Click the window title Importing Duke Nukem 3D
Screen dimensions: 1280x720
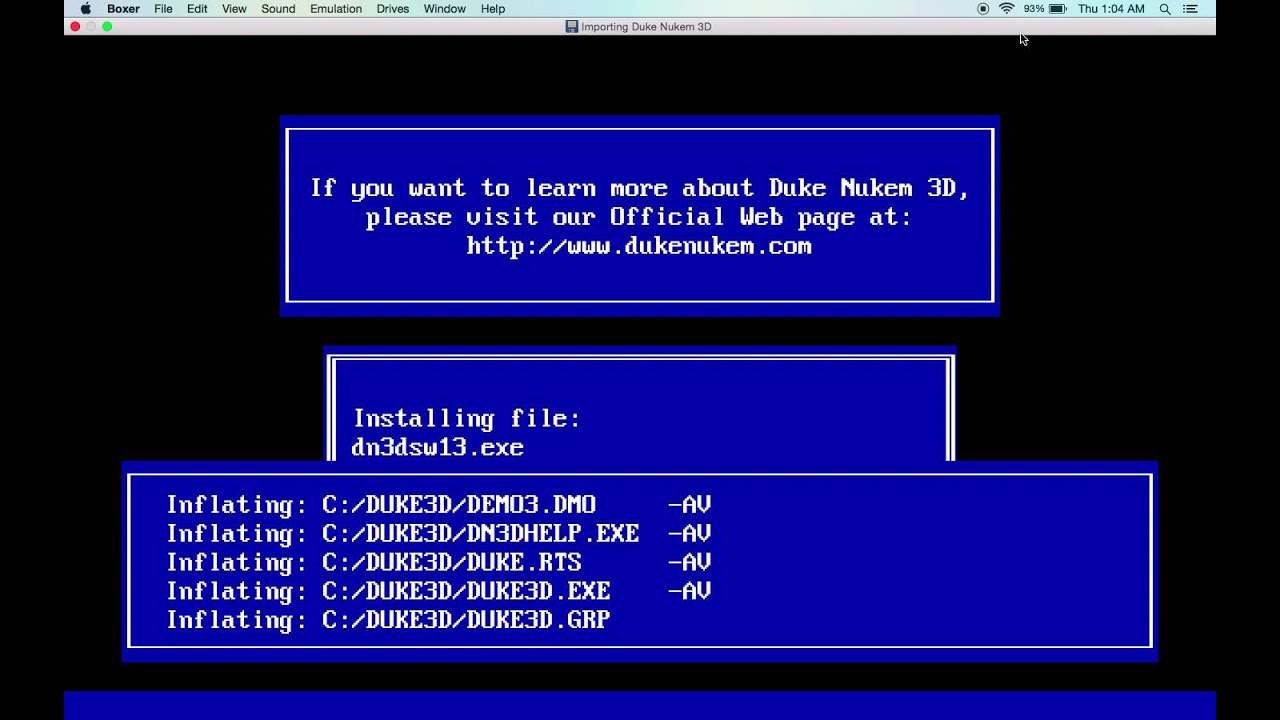pos(646,27)
